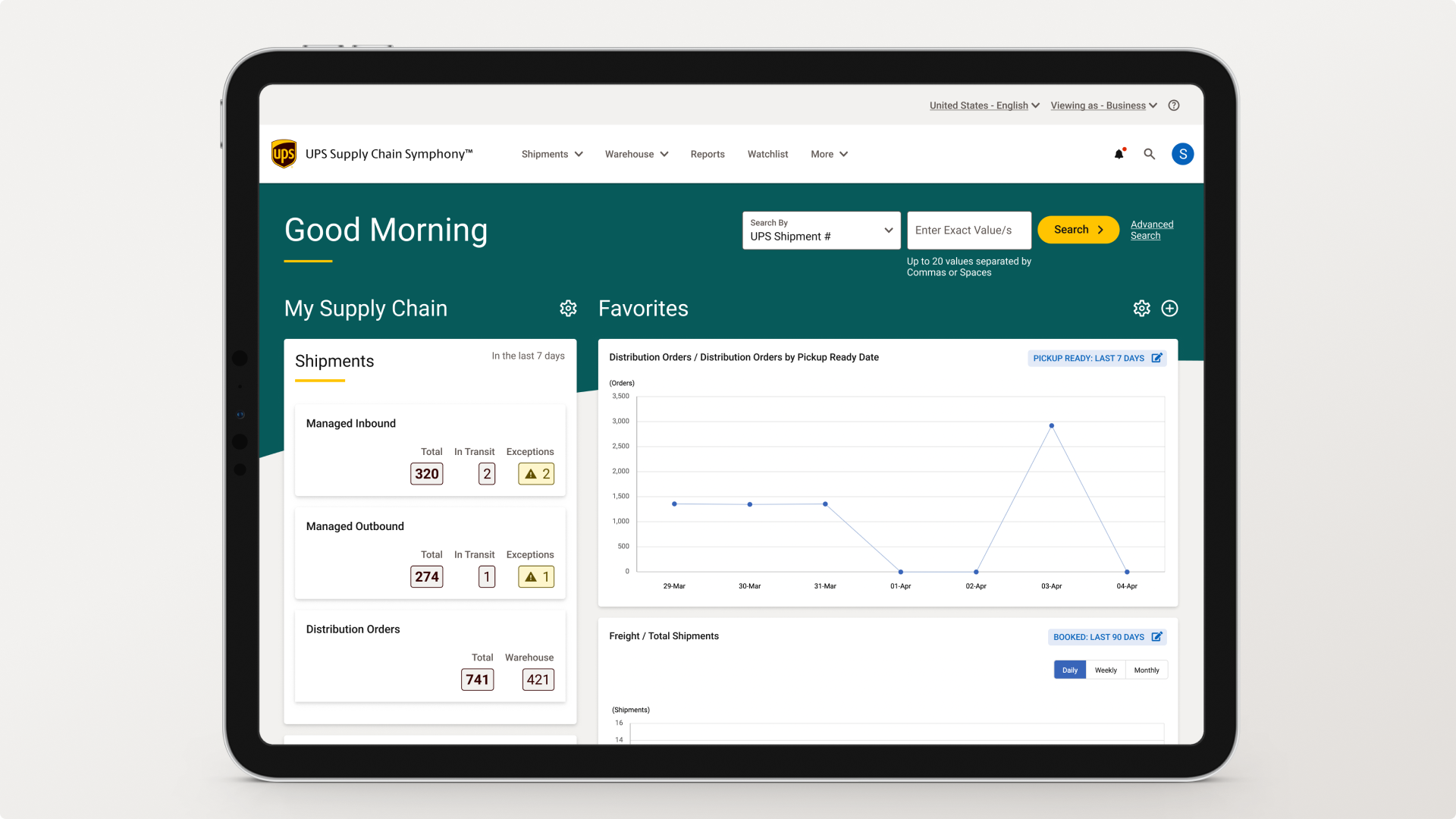This screenshot has width=1456, height=819.
Task: Select the Daily toggle in Freight shipments
Action: pyautogui.click(x=1070, y=670)
